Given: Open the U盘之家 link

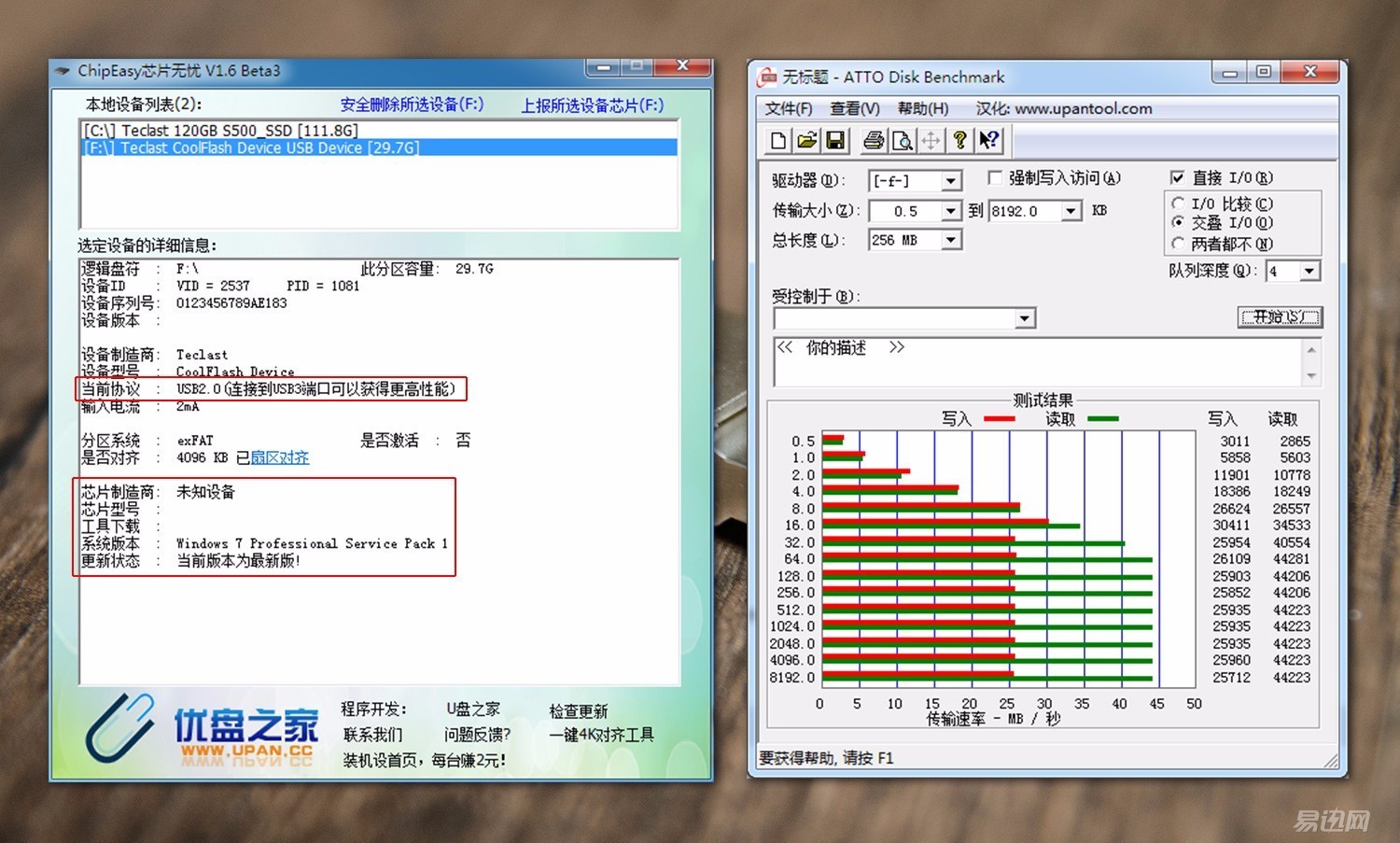Looking at the screenshot, I should click(473, 709).
